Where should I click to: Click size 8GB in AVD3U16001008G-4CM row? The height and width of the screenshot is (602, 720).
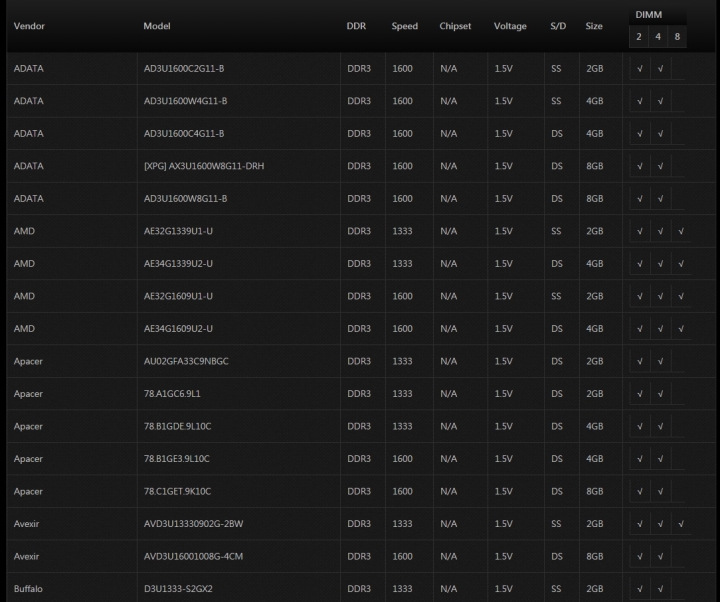tap(595, 557)
